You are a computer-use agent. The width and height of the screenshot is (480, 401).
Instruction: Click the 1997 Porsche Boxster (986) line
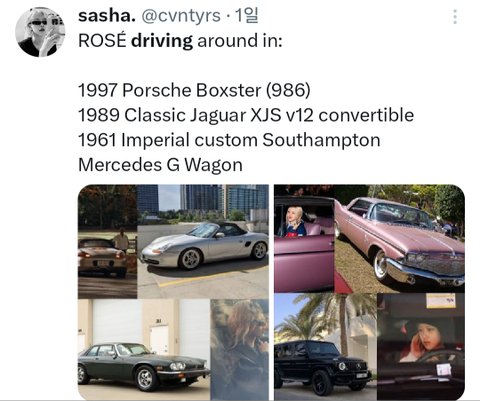coord(194,90)
